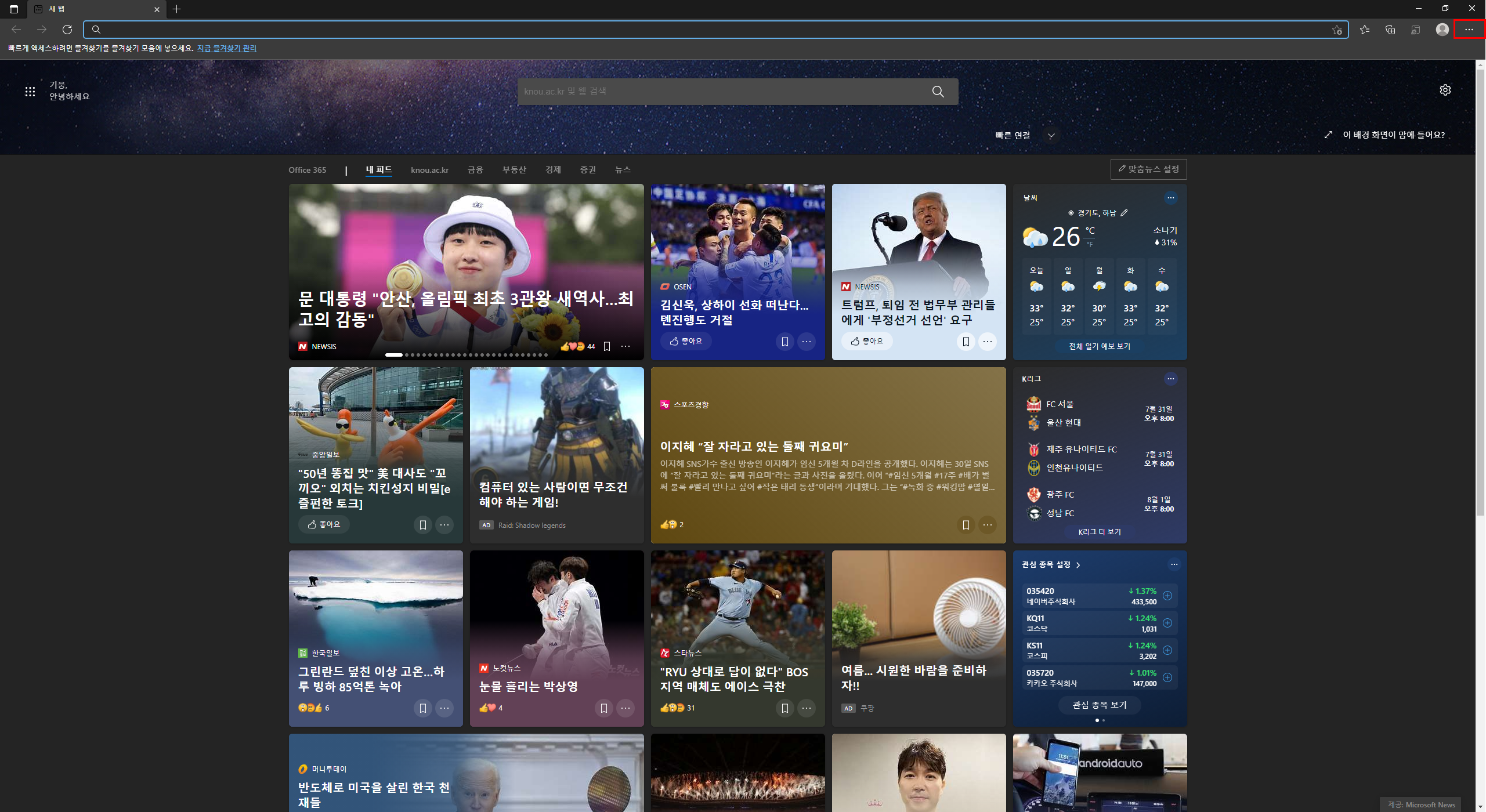The height and width of the screenshot is (812, 1486).
Task: Like the Trump NEWSIS article
Action: pyautogui.click(x=866, y=341)
